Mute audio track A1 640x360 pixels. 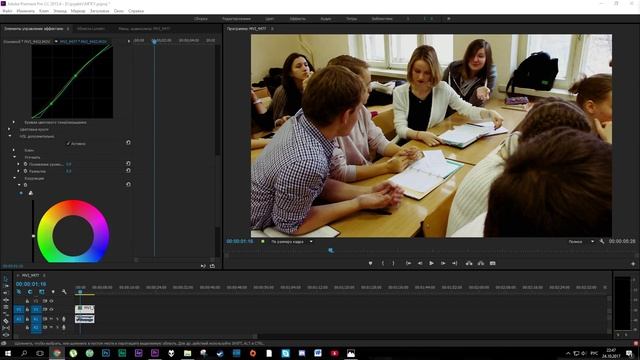[51, 319]
